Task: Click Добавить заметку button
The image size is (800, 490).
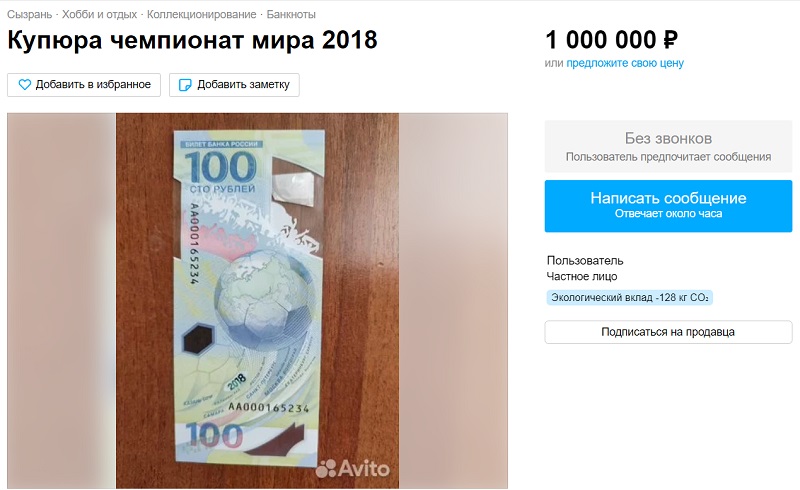Action: click(234, 85)
